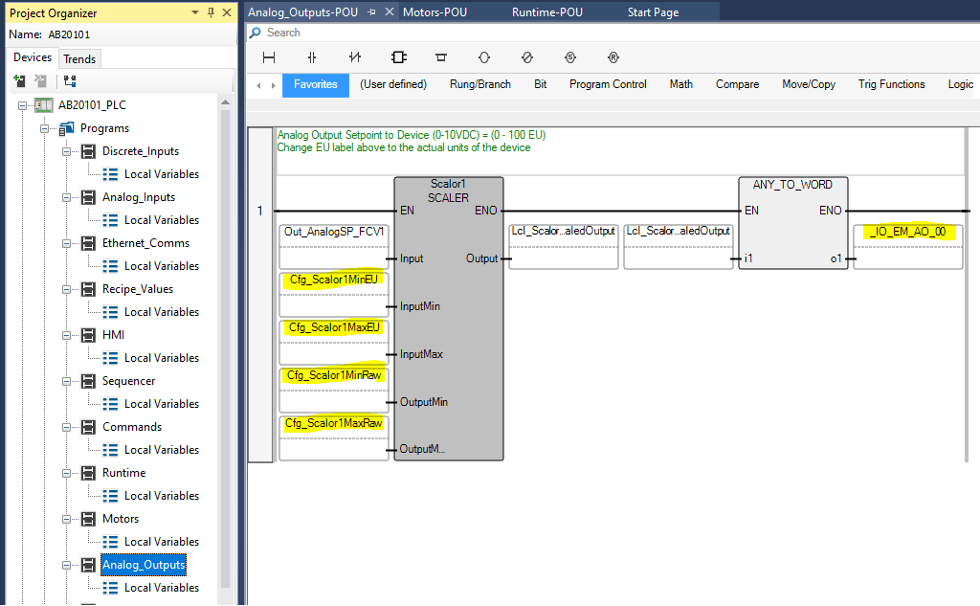Select the Sequencer program
The image size is (980, 606).
[x=128, y=381]
